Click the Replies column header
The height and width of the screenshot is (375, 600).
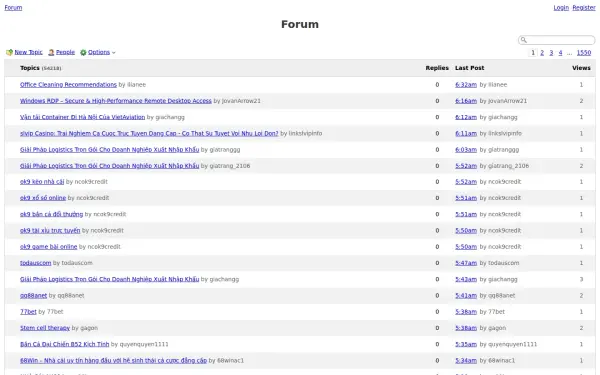coord(437,68)
